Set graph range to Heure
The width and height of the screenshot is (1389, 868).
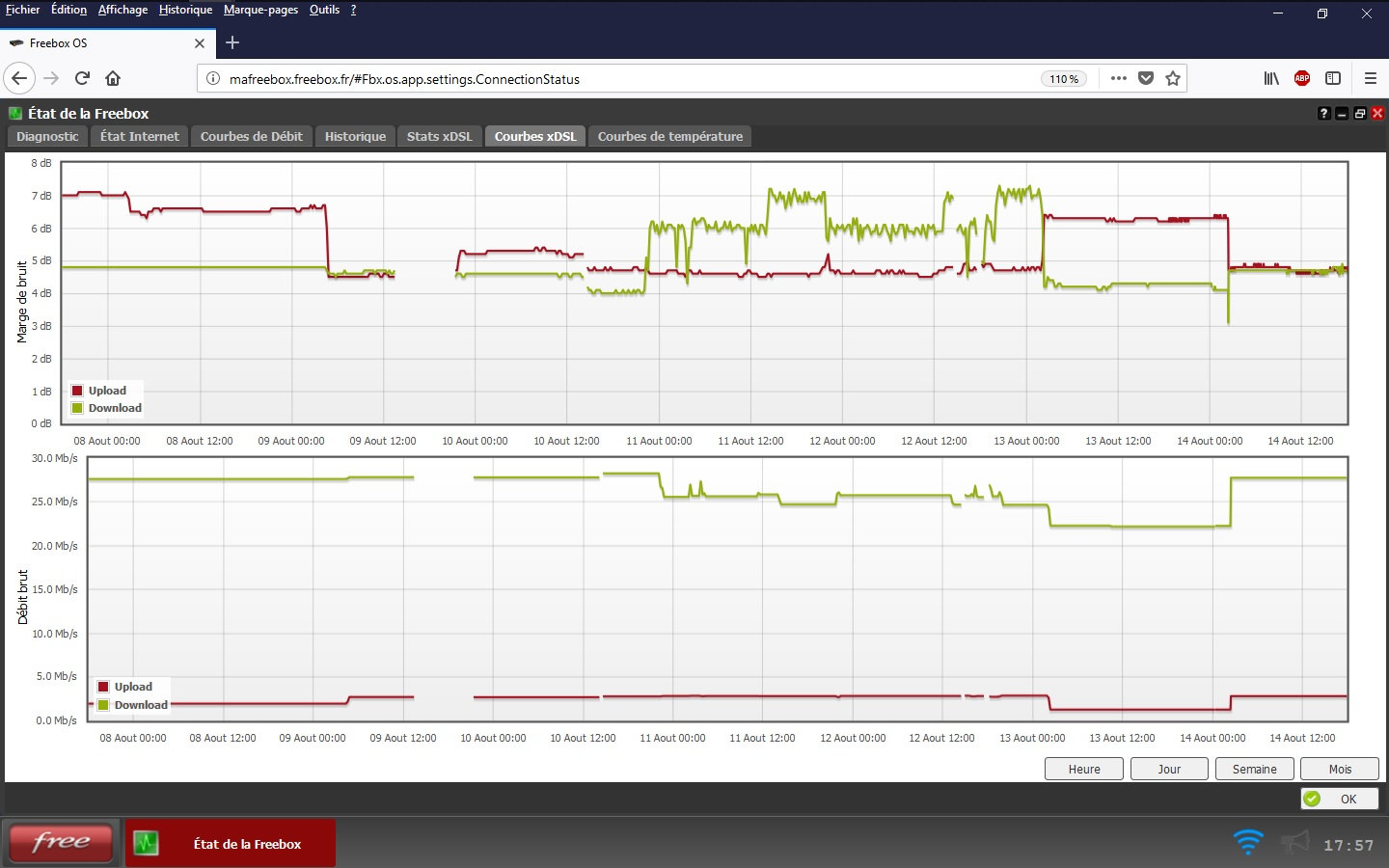pyautogui.click(x=1084, y=769)
